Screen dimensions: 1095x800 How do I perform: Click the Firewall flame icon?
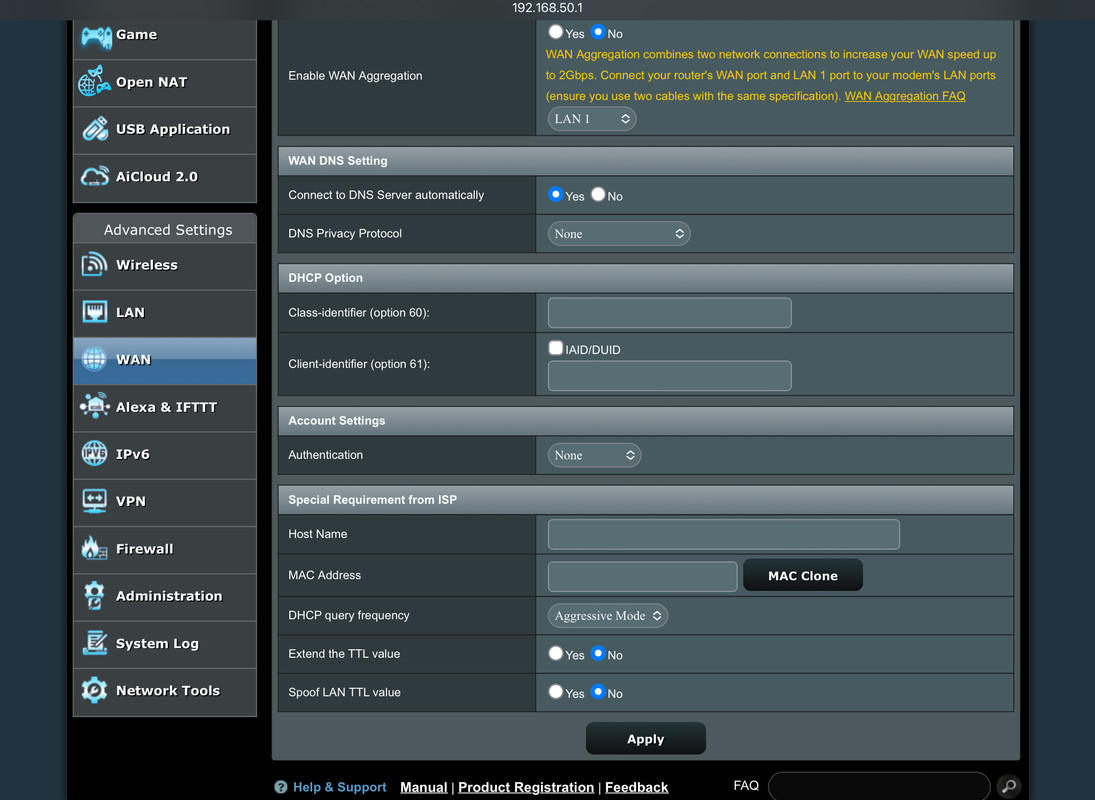click(94, 548)
